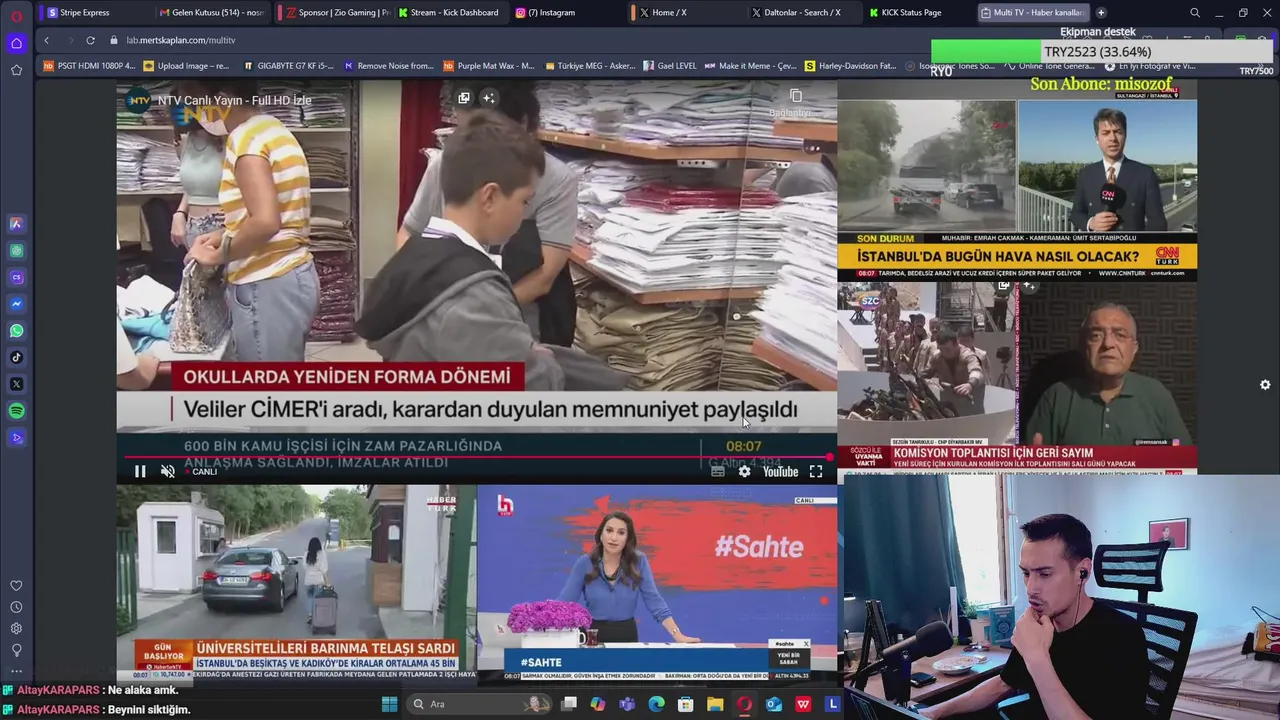
Task: Open Türkiye MEG Asker bookmark
Action: (589, 66)
